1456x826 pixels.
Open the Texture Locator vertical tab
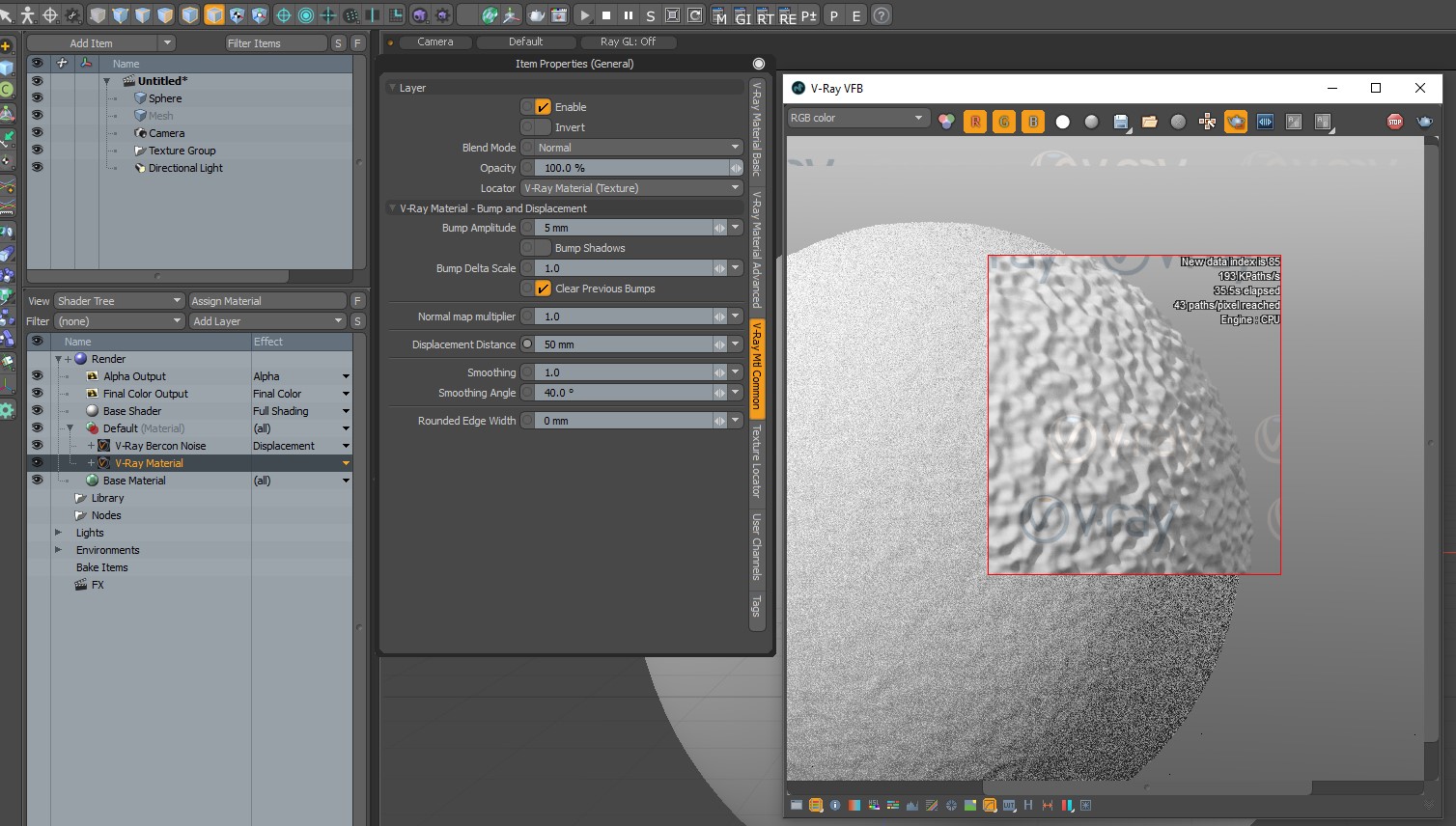click(x=757, y=460)
